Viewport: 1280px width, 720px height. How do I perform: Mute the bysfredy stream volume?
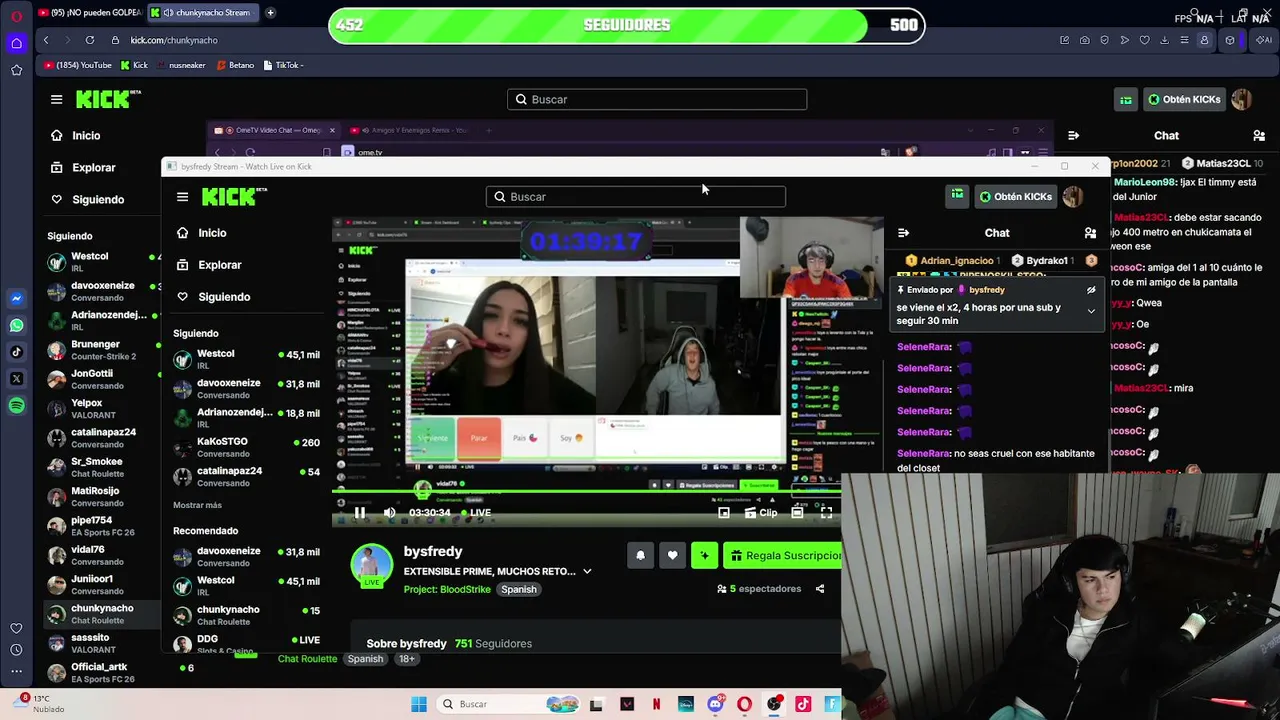[x=390, y=513]
